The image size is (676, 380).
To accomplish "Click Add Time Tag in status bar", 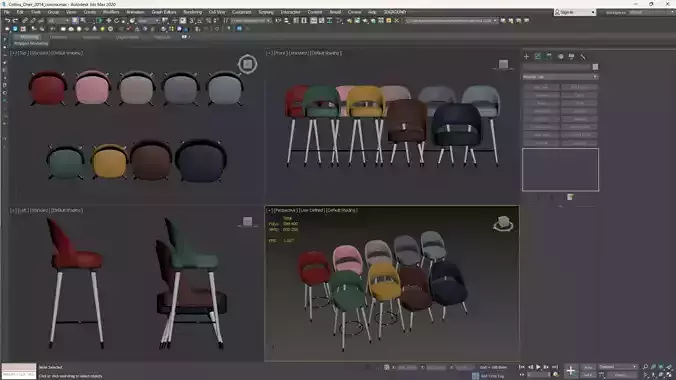I will pos(492,376).
